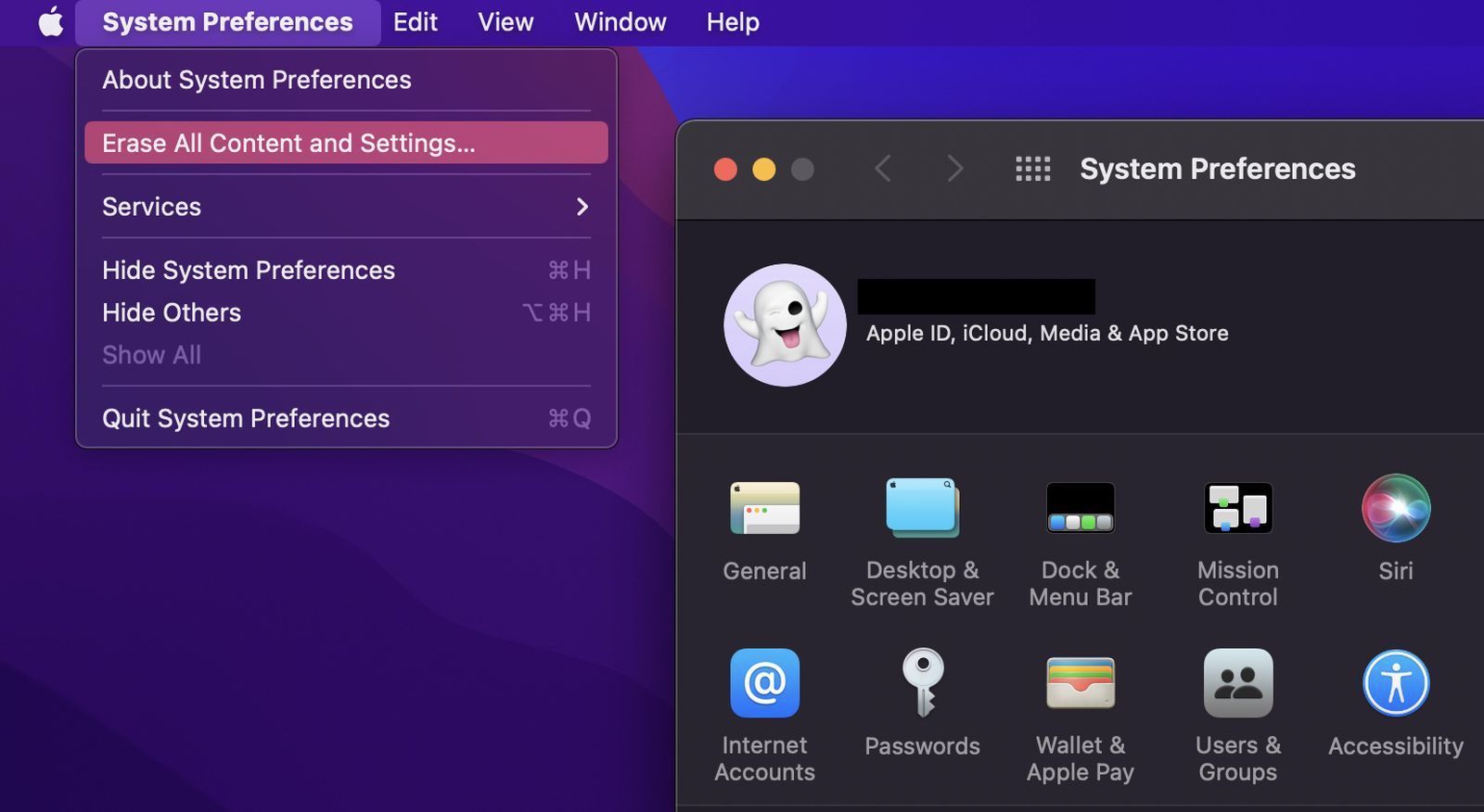Viewport: 1484px width, 812px height.
Task: Choose Hide Others
Action: coord(346,312)
